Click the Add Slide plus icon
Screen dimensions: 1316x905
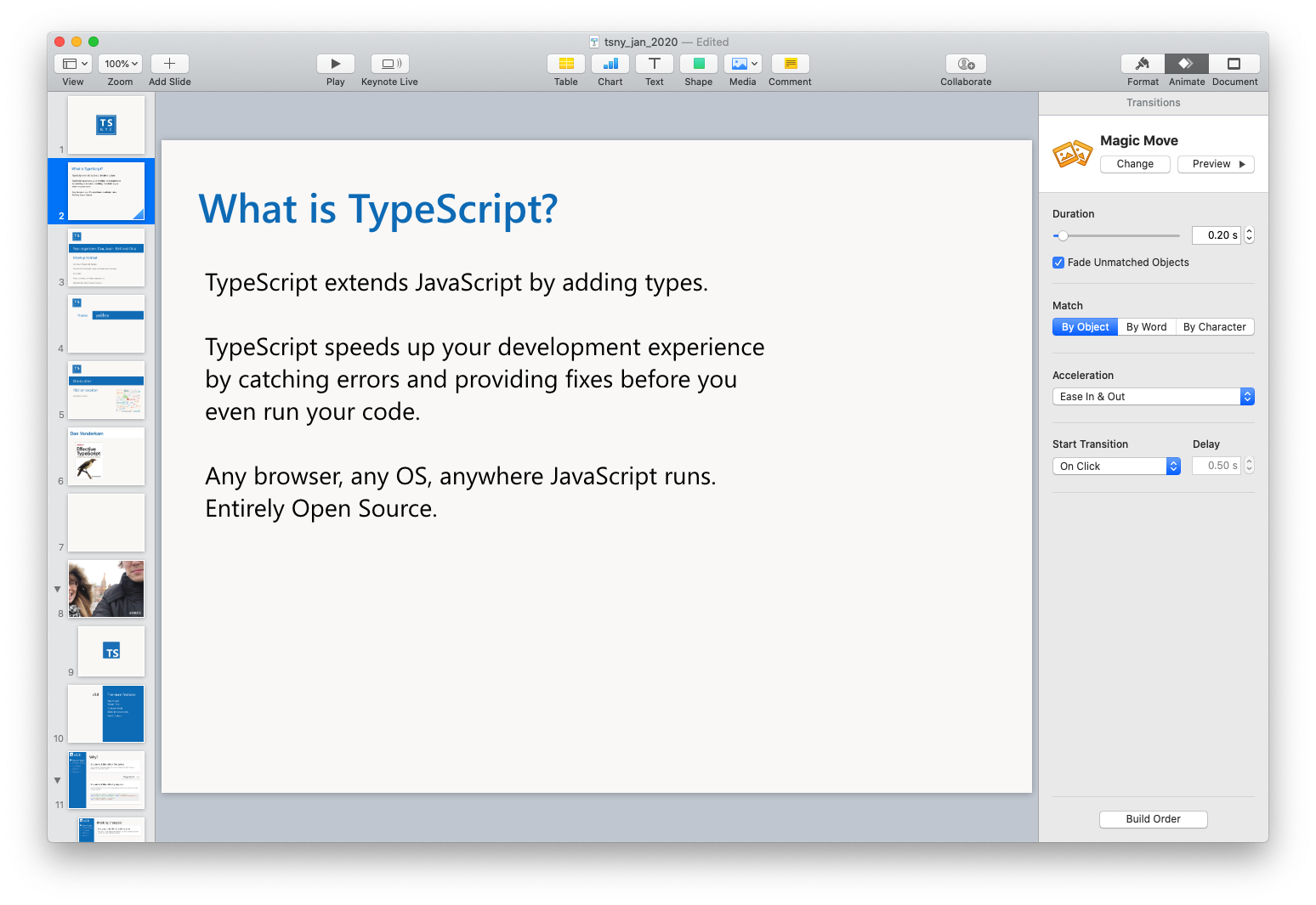click(169, 64)
